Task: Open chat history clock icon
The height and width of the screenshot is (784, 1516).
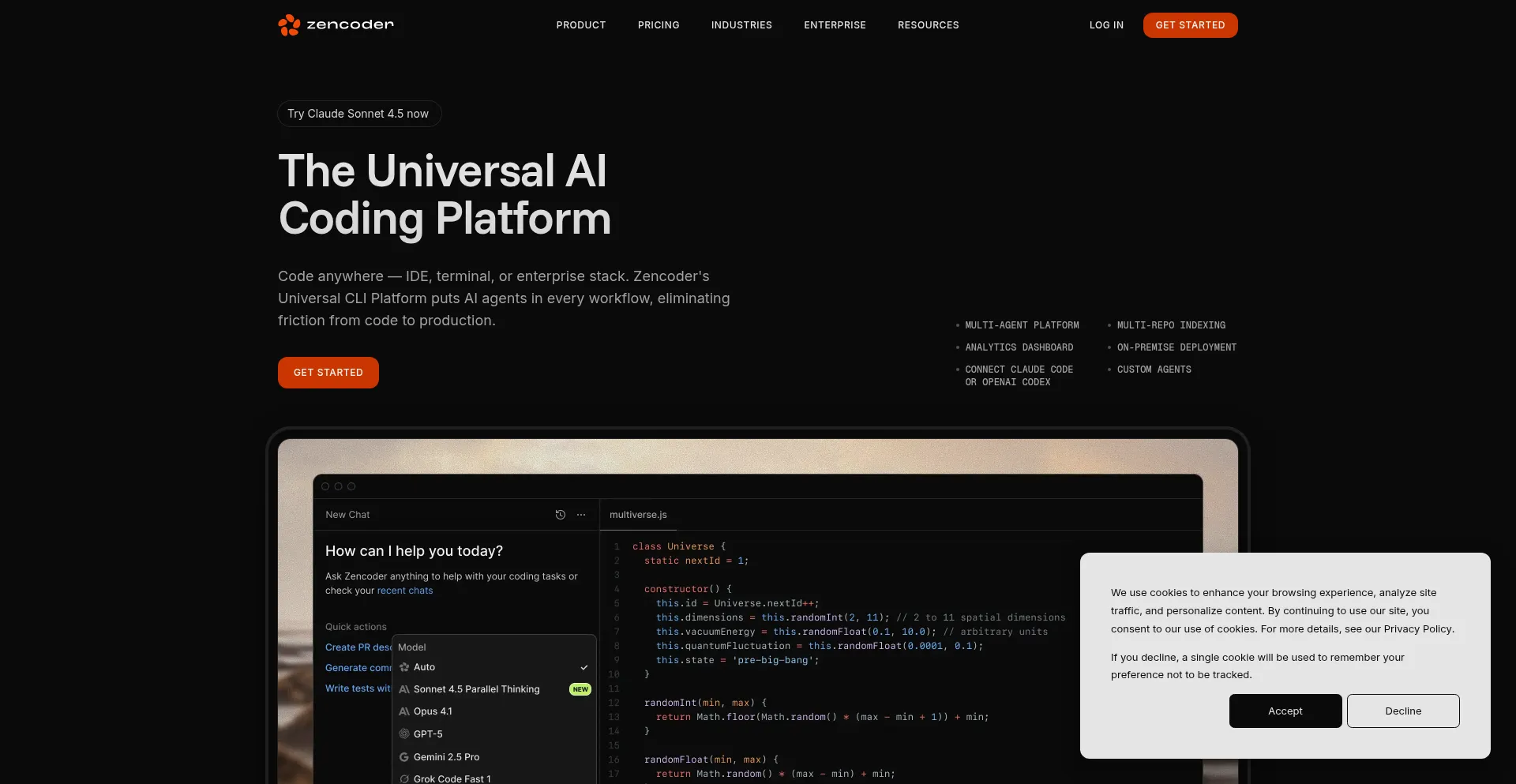Action: (x=560, y=515)
